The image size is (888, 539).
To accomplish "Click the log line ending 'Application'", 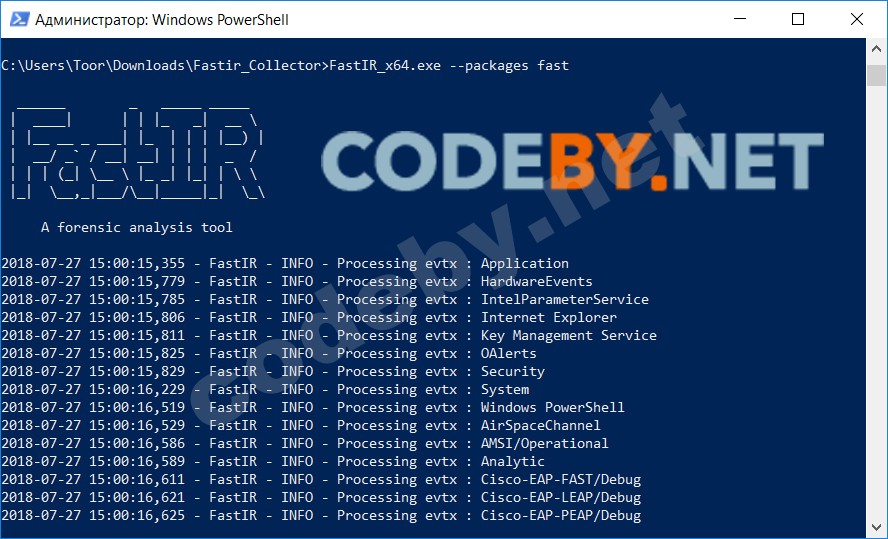I will (x=285, y=264).
